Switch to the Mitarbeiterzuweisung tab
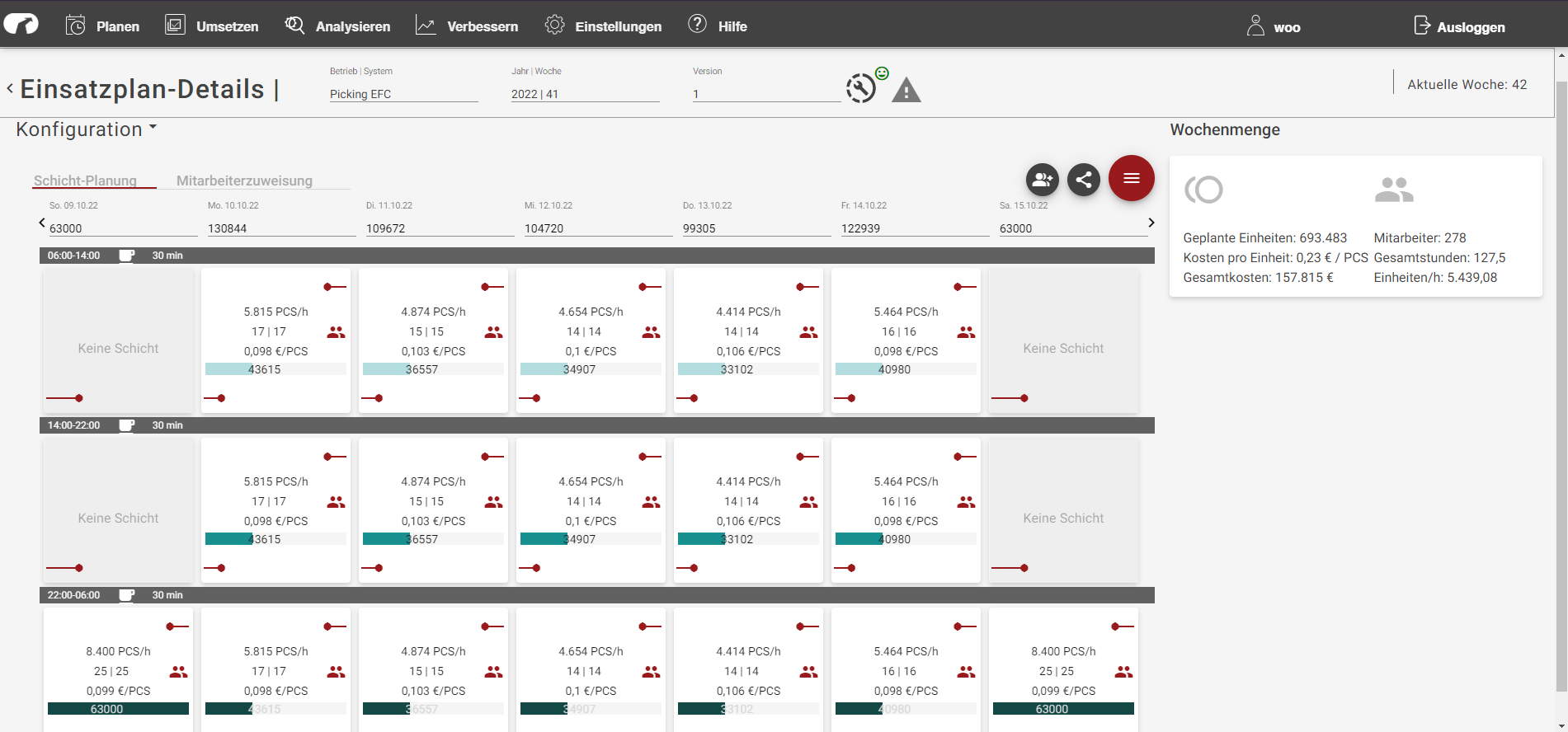 tap(244, 181)
